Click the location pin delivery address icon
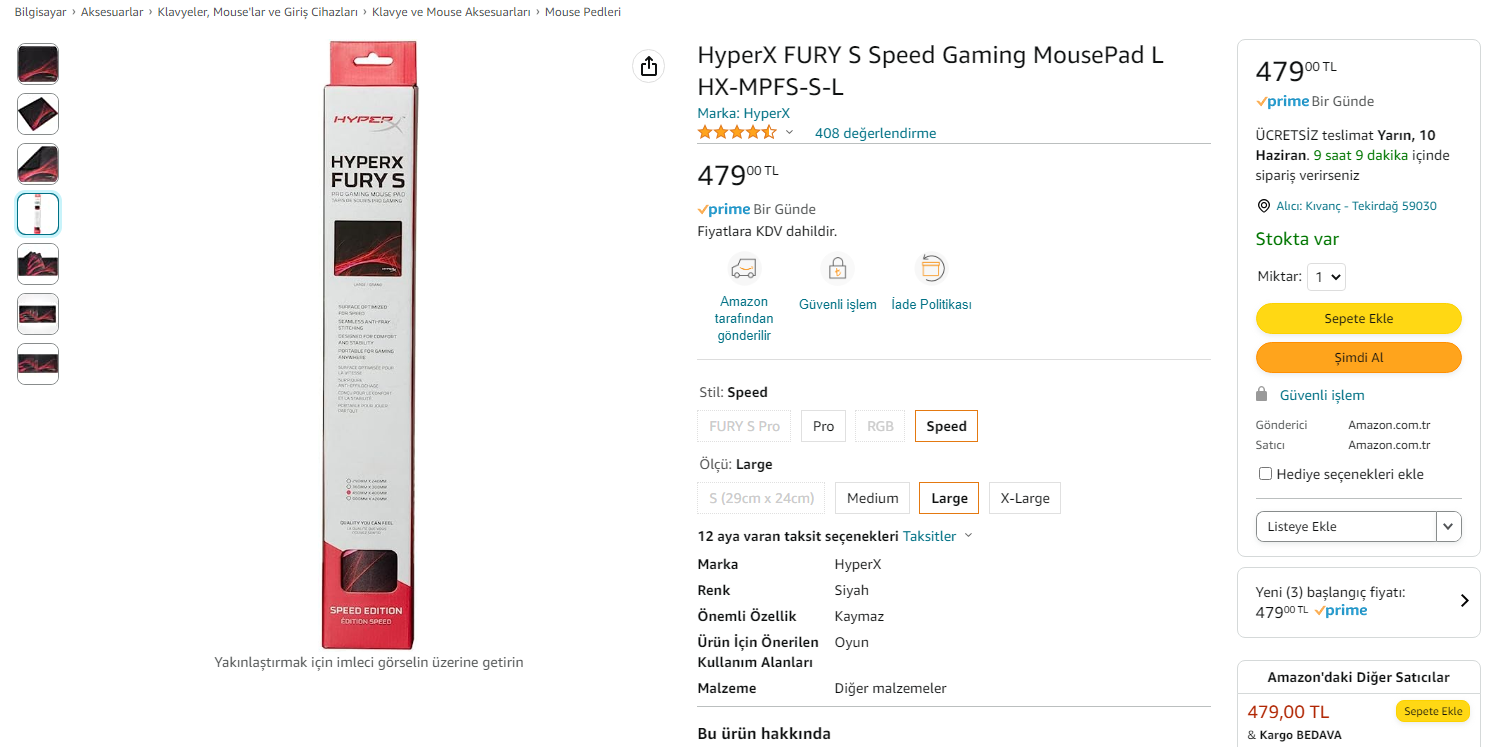 1263,206
